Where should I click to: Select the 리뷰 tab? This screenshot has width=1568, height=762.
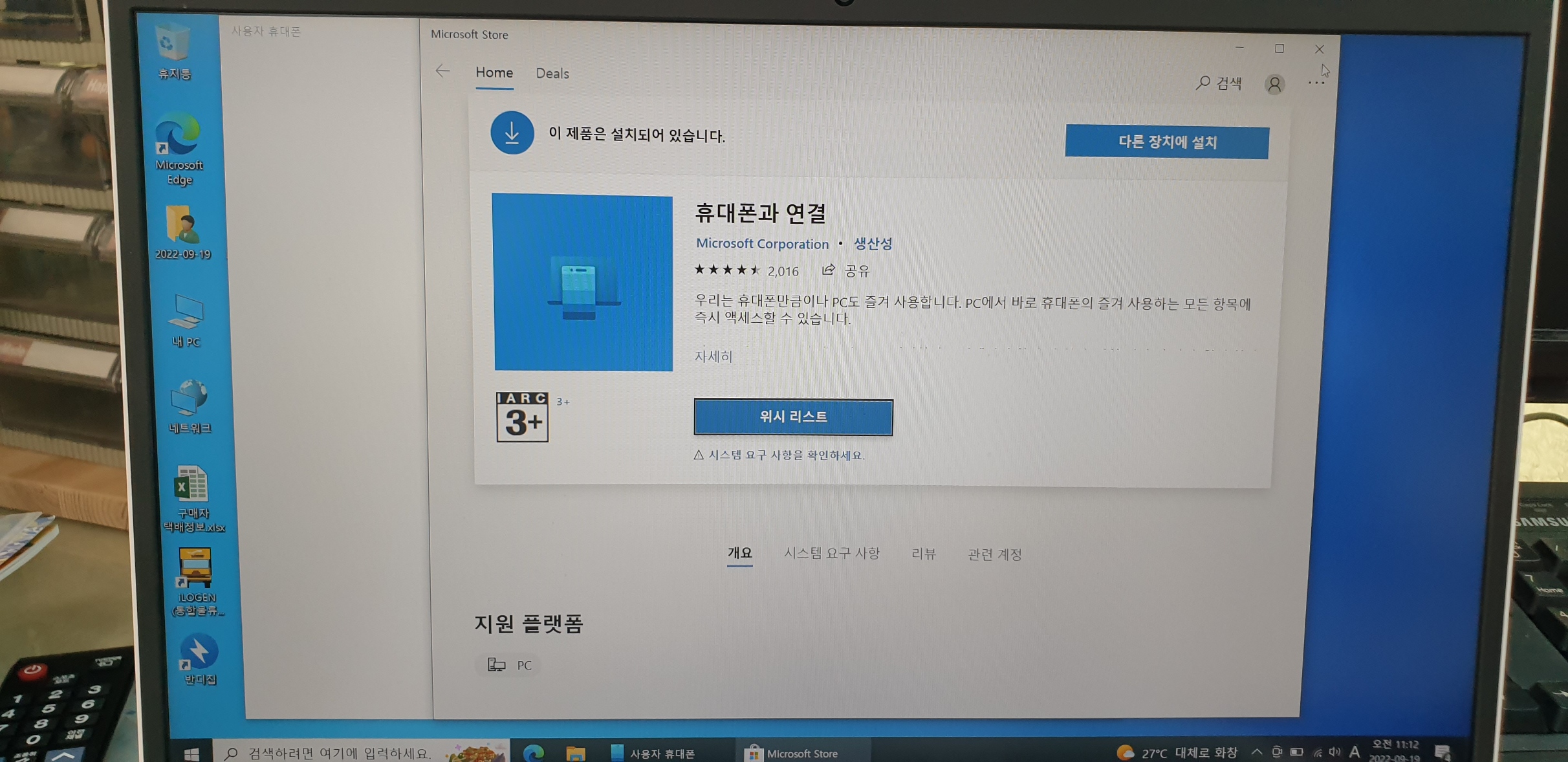pos(923,554)
